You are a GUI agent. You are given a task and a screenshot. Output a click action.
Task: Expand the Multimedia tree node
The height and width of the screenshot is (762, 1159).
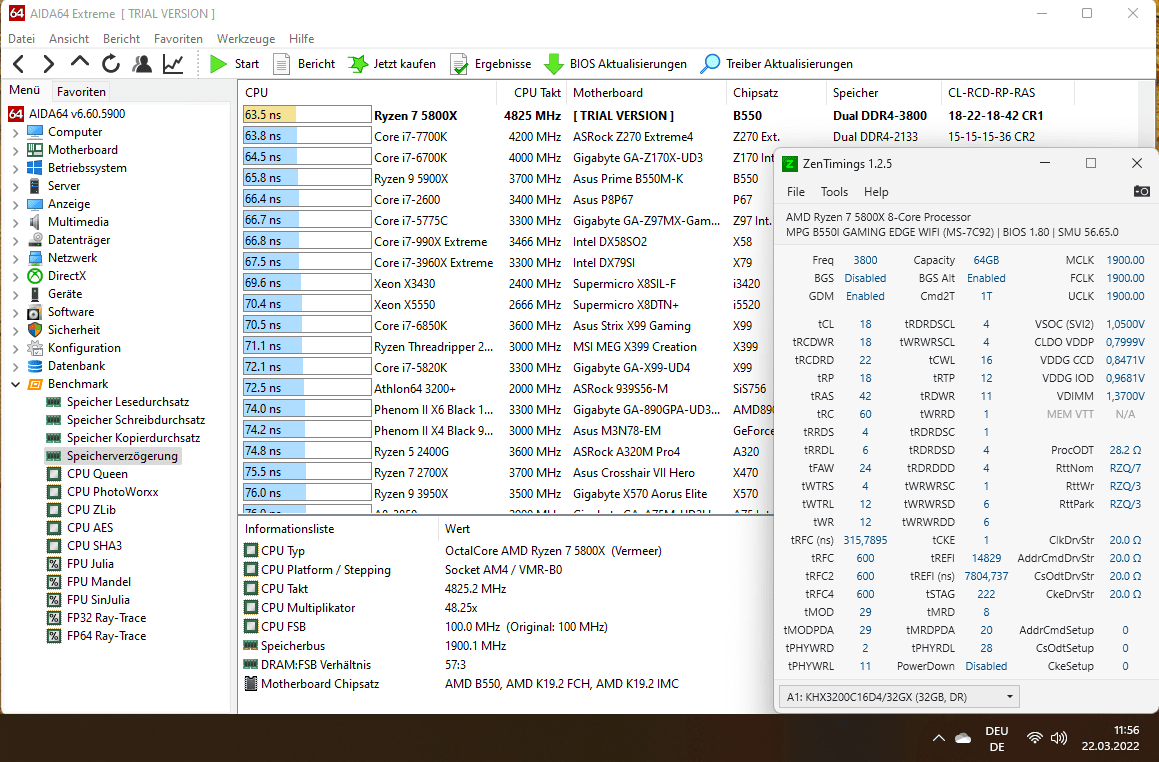(16, 222)
